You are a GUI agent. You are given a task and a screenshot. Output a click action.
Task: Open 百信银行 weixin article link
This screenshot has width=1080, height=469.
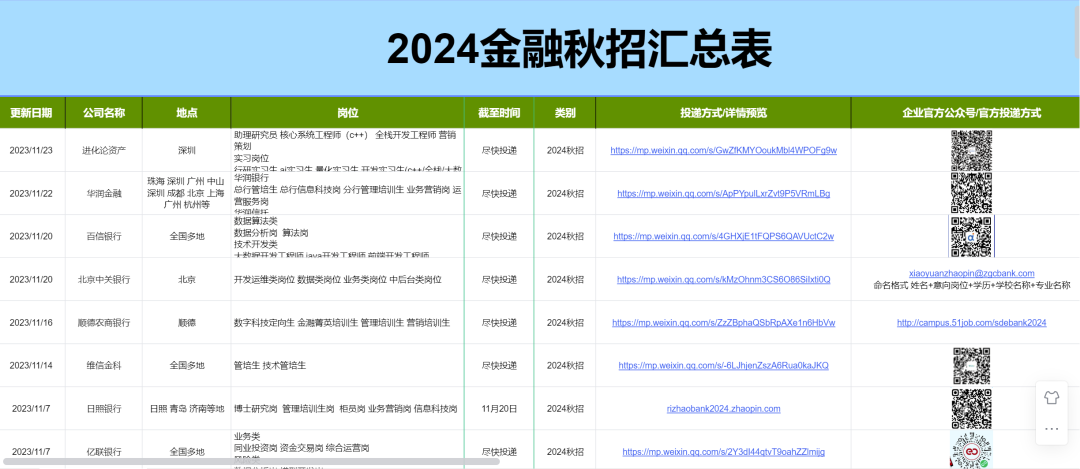(x=723, y=236)
